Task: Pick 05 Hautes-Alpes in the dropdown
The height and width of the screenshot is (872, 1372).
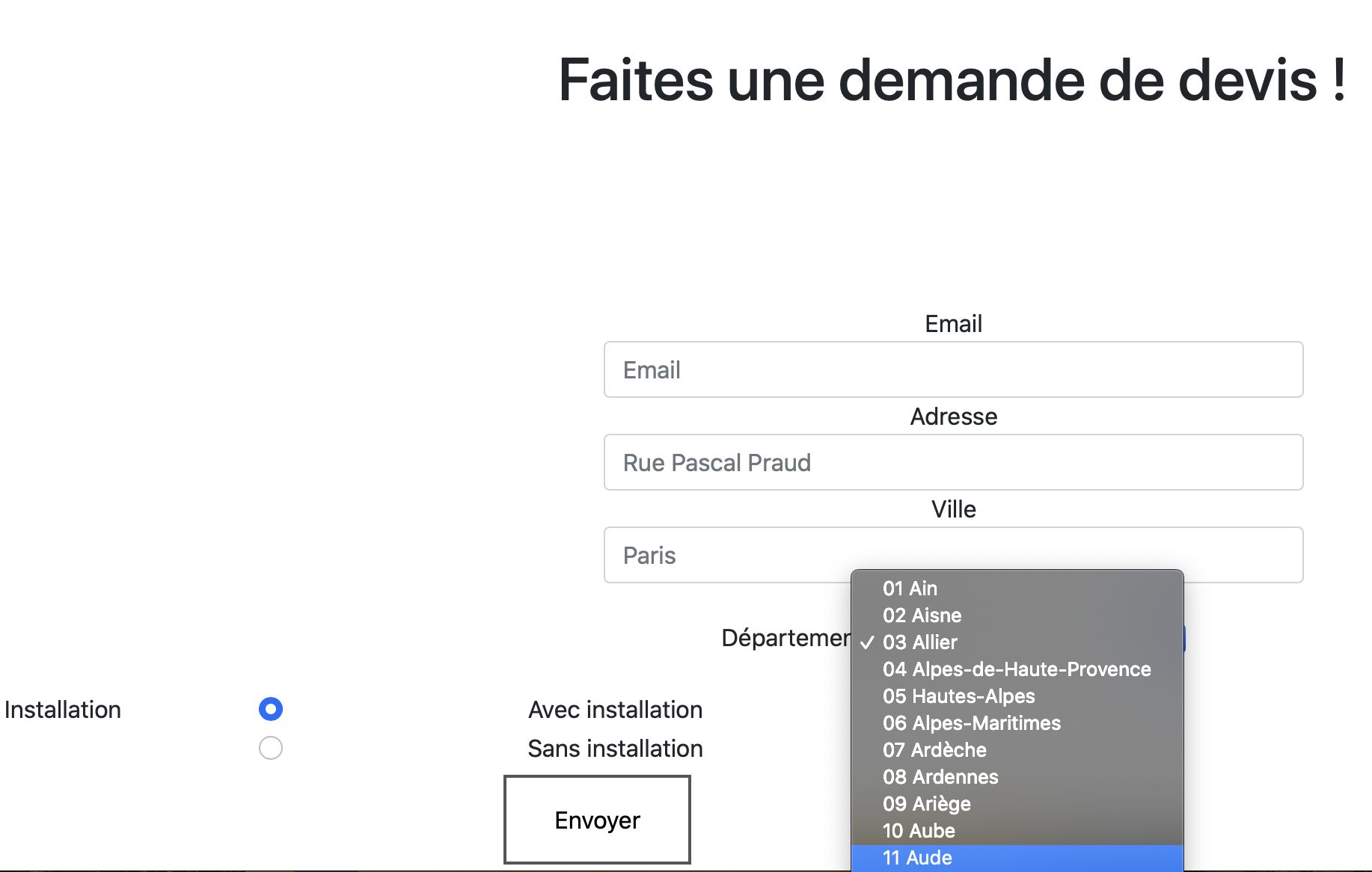Action: [958, 696]
